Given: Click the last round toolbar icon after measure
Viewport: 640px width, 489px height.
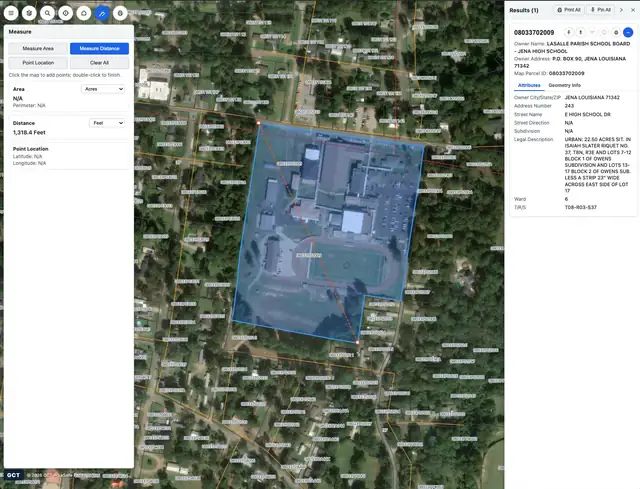Looking at the screenshot, I should [x=120, y=13].
